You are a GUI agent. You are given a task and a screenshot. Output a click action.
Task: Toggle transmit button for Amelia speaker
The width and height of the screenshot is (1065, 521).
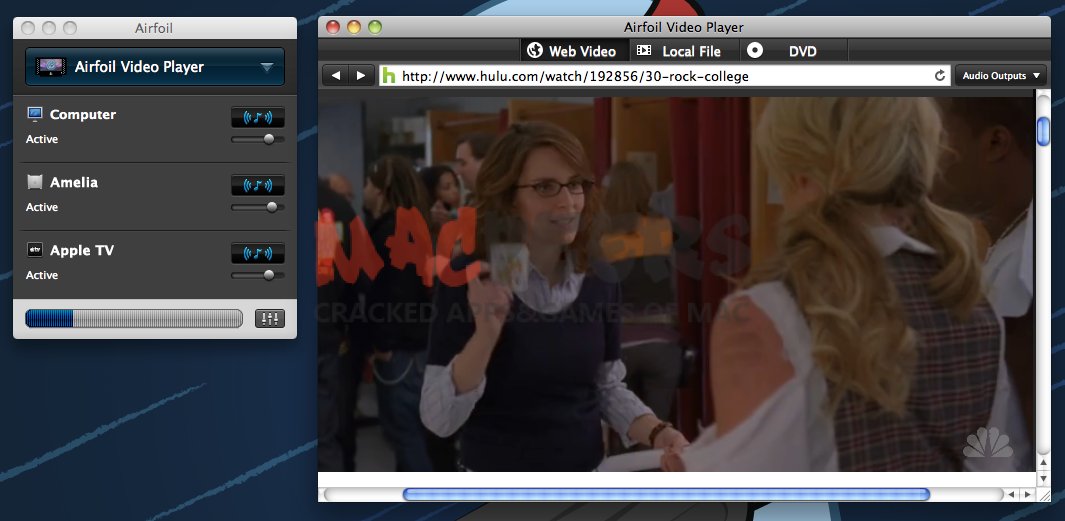(x=257, y=185)
